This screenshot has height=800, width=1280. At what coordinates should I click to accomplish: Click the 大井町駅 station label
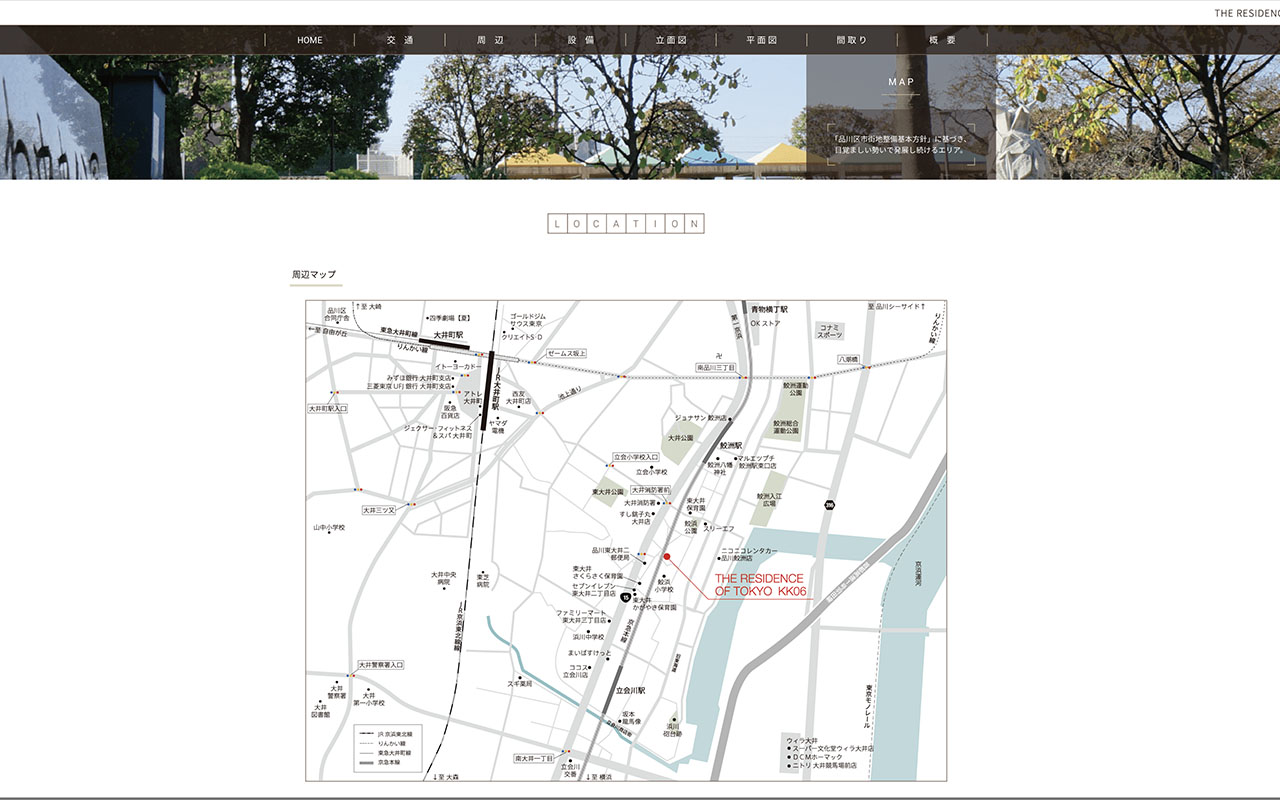click(450, 336)
